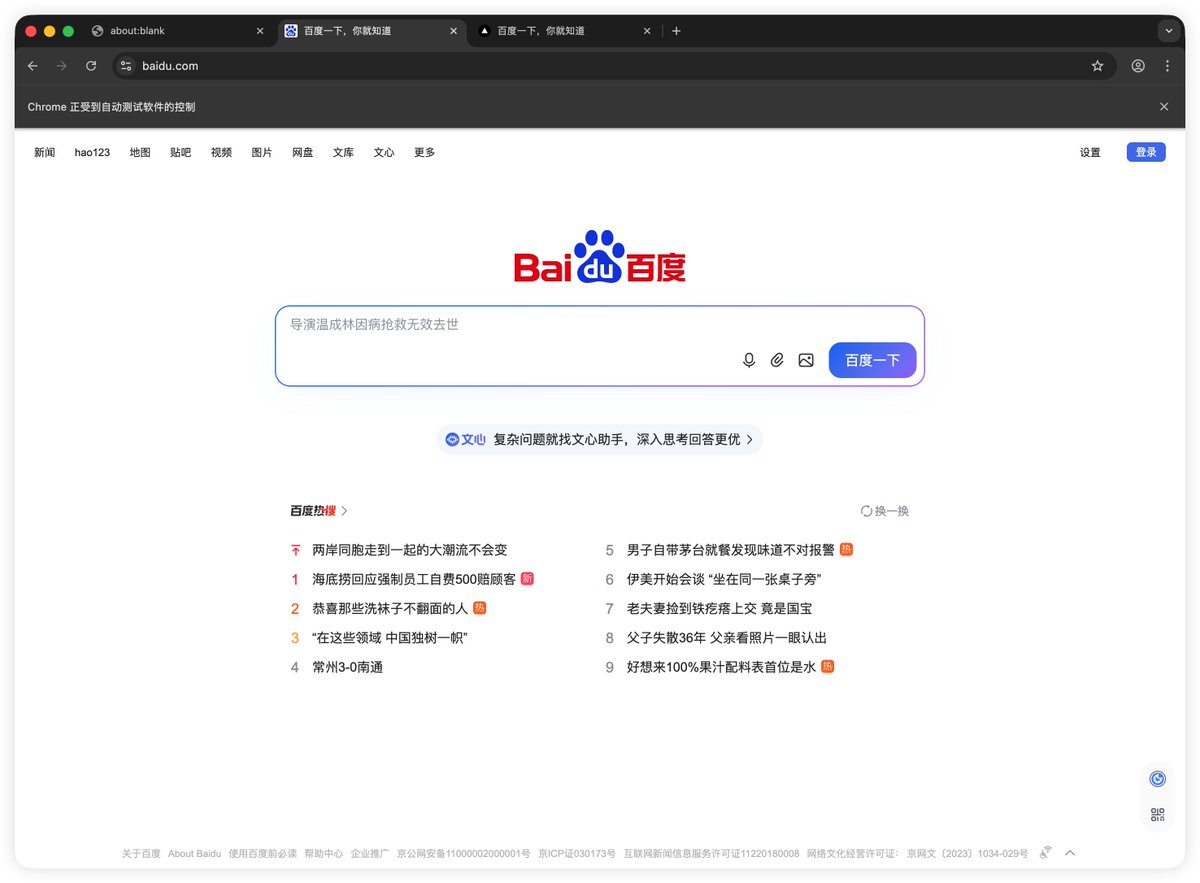Expand the 更多 more menu

[425, 153]
